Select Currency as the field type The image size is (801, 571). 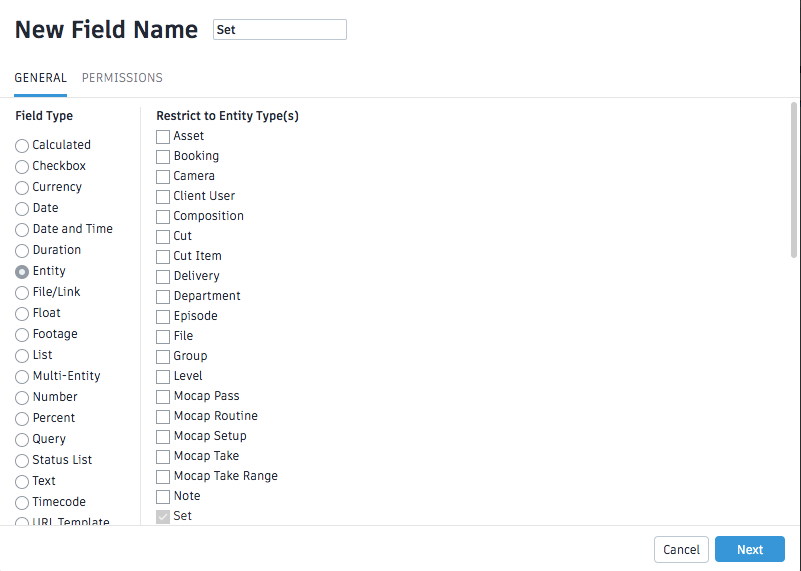click(22, 188)
